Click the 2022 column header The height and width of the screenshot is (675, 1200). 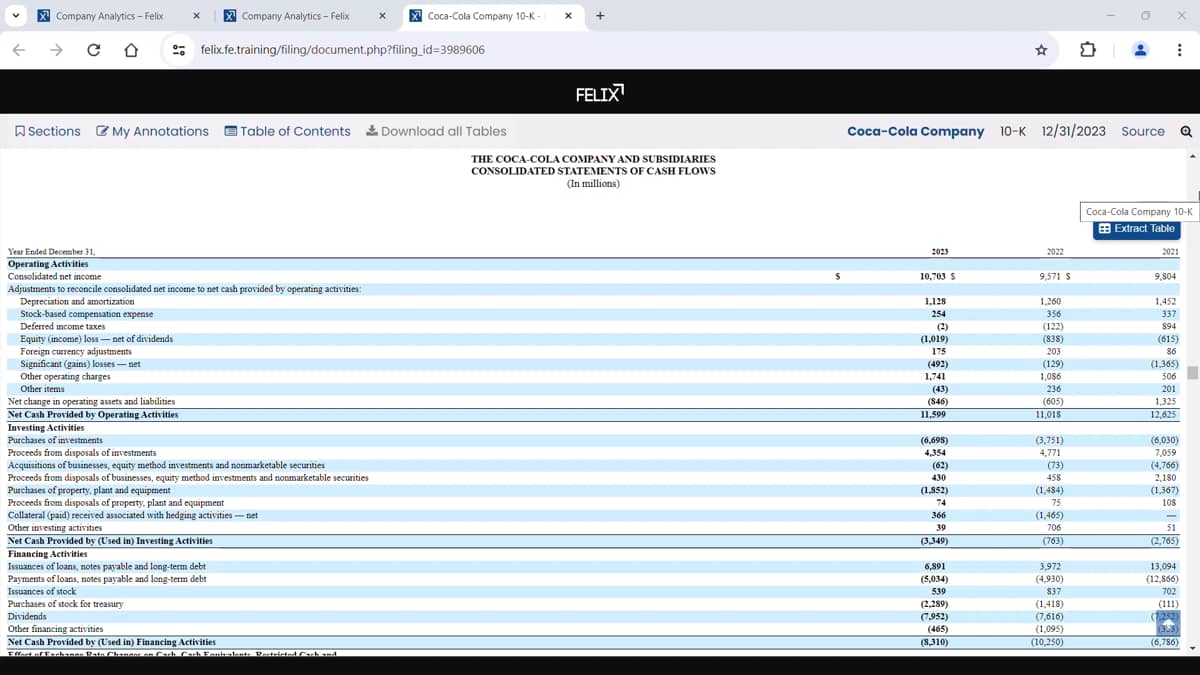click(x=1055, y=252)
